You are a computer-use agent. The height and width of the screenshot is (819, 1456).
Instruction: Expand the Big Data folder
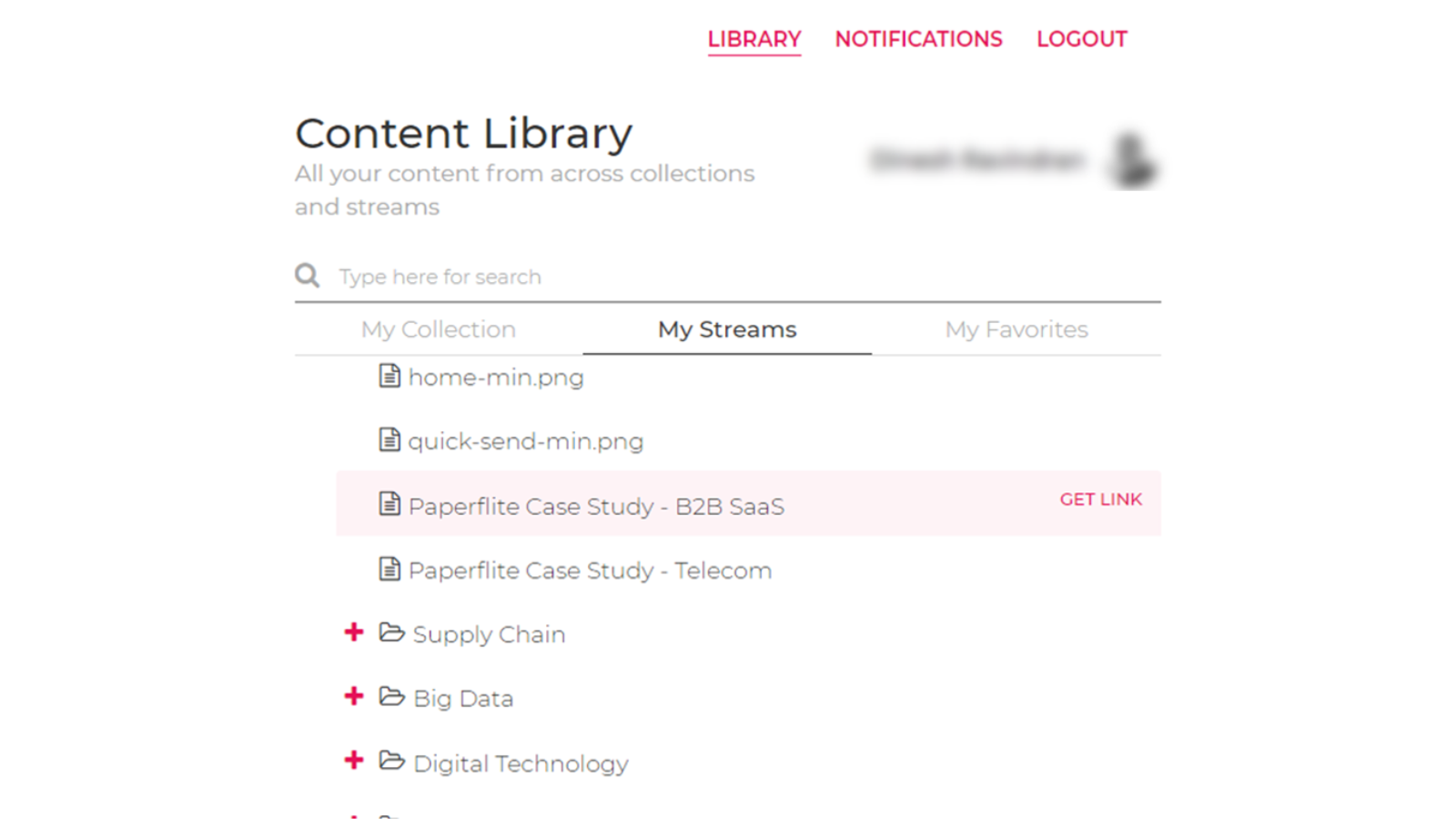354,697
